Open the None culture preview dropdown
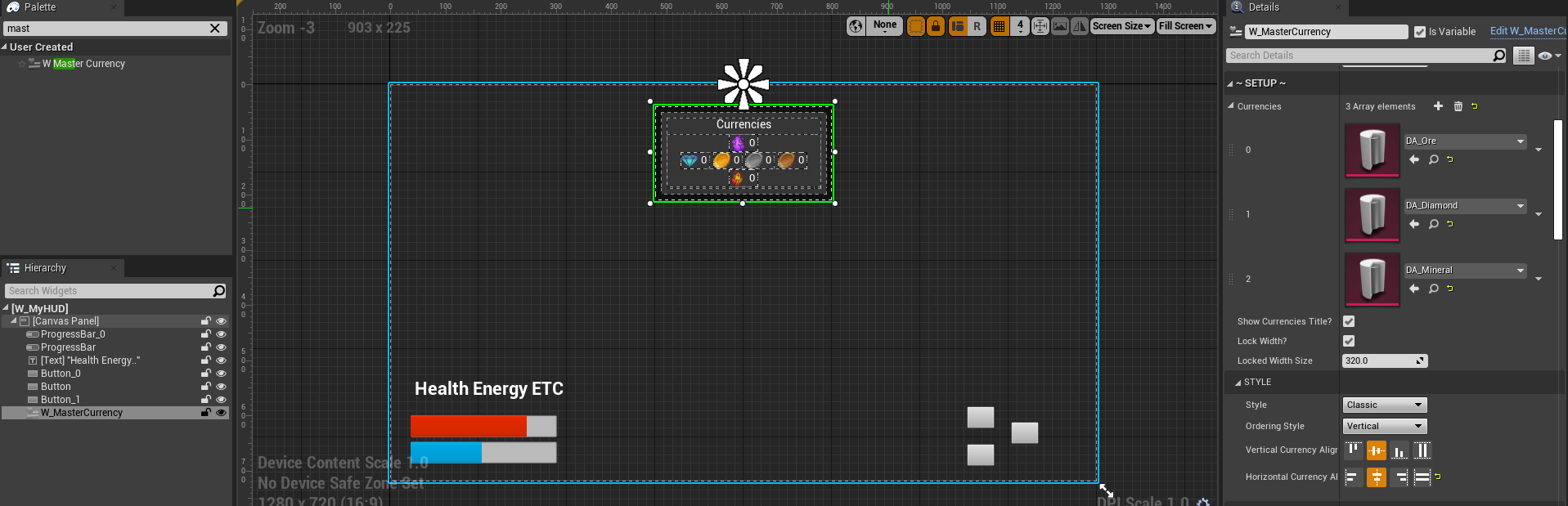The image size is (1568, 506). (885, 26)
